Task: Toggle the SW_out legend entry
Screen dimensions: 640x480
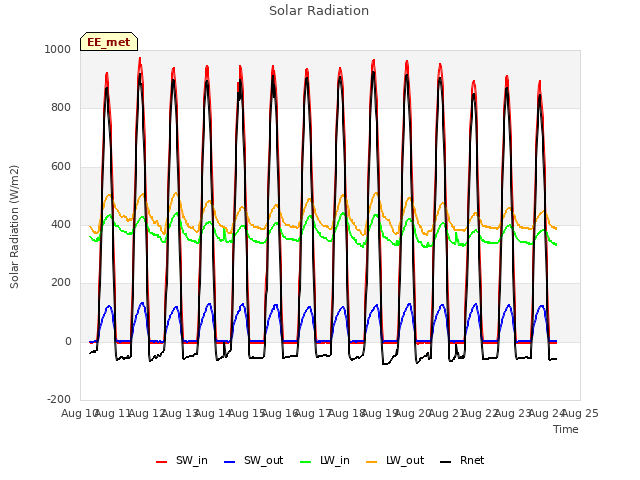Action: pyautogui.click(x=253, y=461)
